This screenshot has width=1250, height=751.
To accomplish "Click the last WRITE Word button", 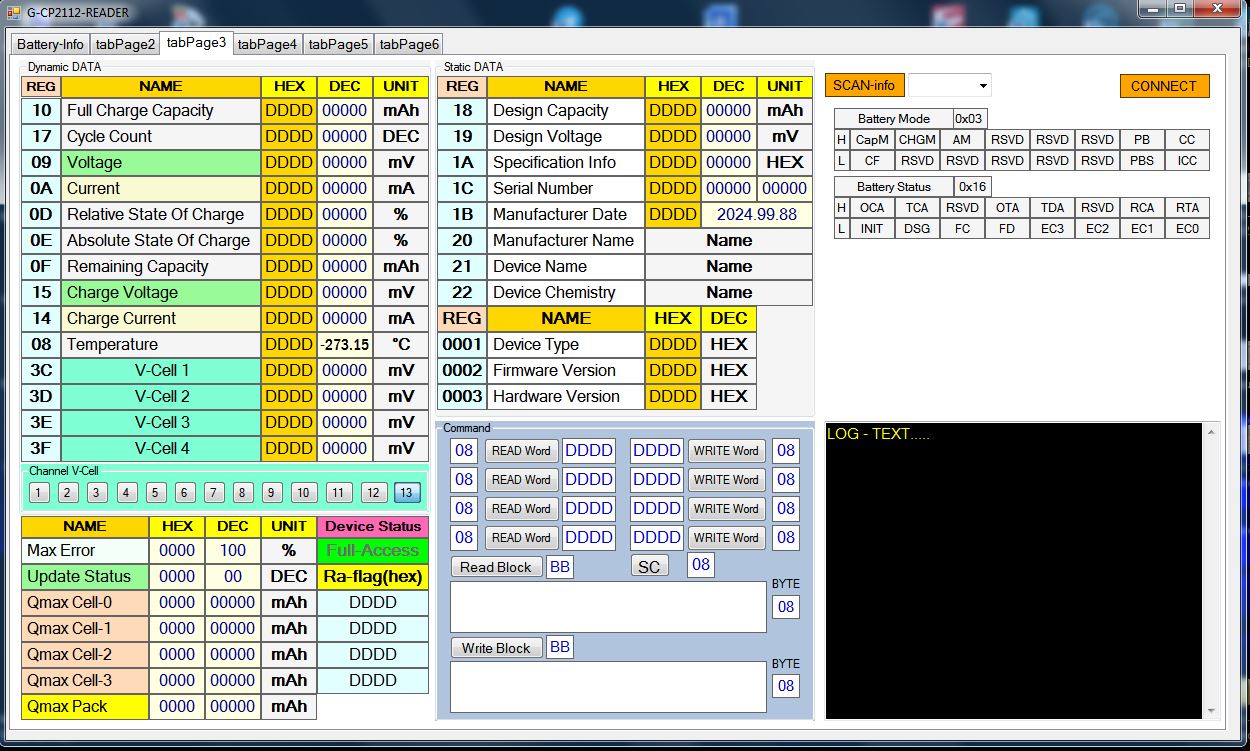I will [726, 538].
